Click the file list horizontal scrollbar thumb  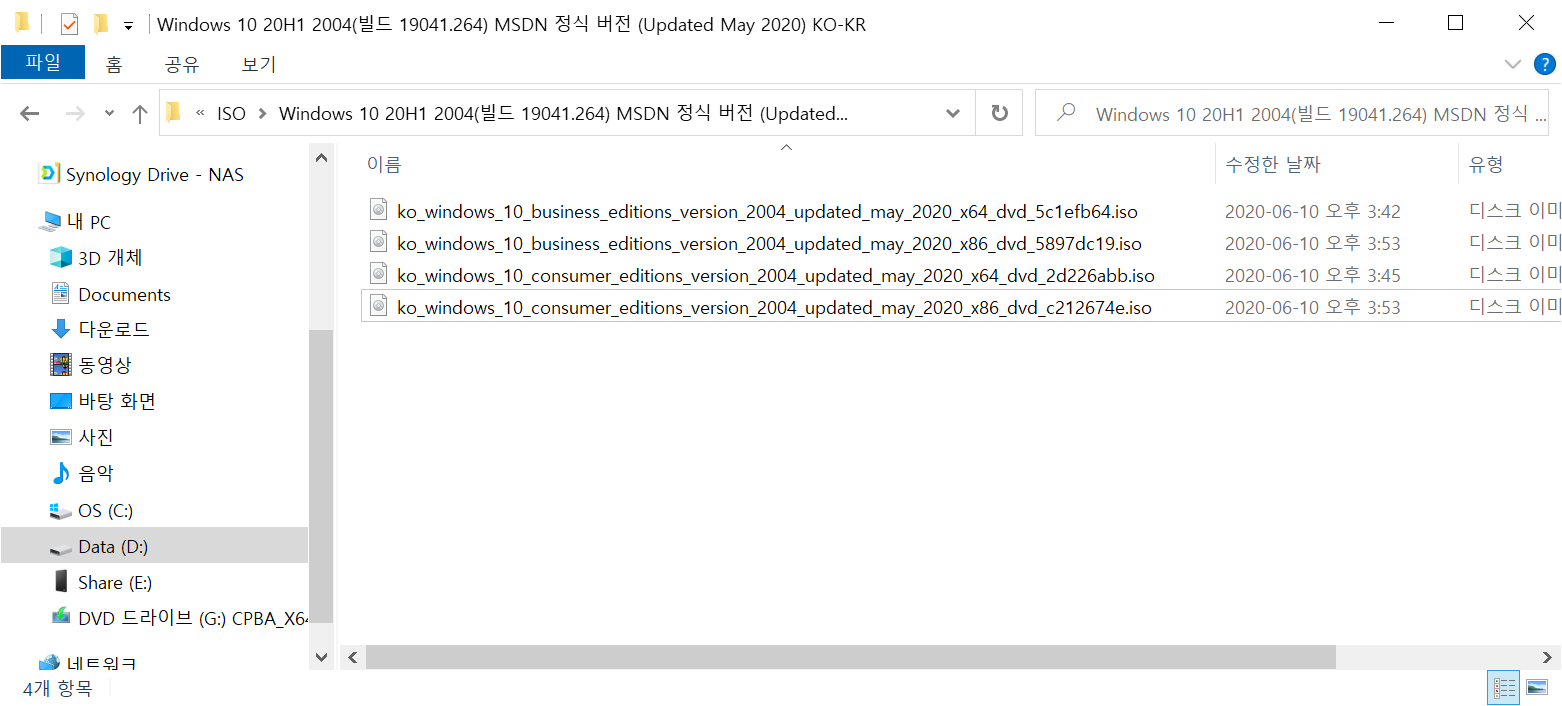[x=851, y=657]
